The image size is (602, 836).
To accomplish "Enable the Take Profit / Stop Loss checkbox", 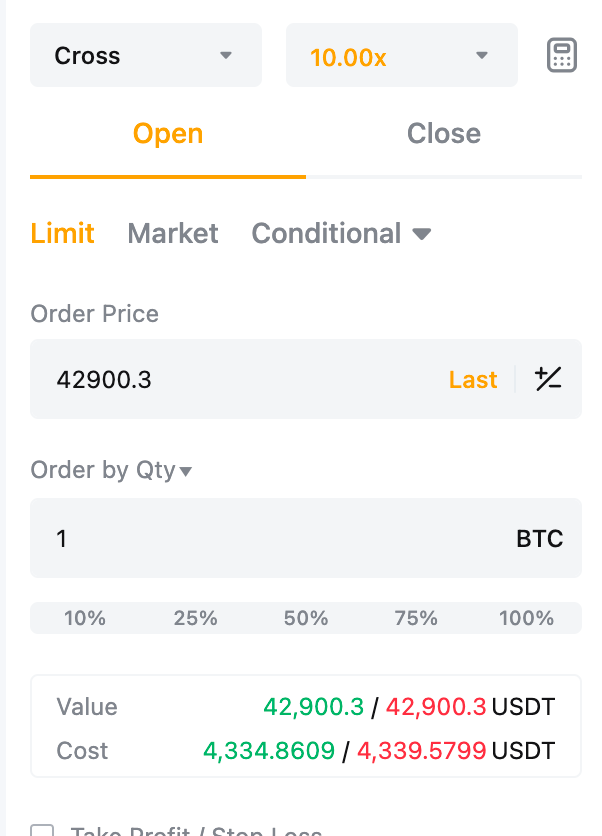I will coord(42,830).
